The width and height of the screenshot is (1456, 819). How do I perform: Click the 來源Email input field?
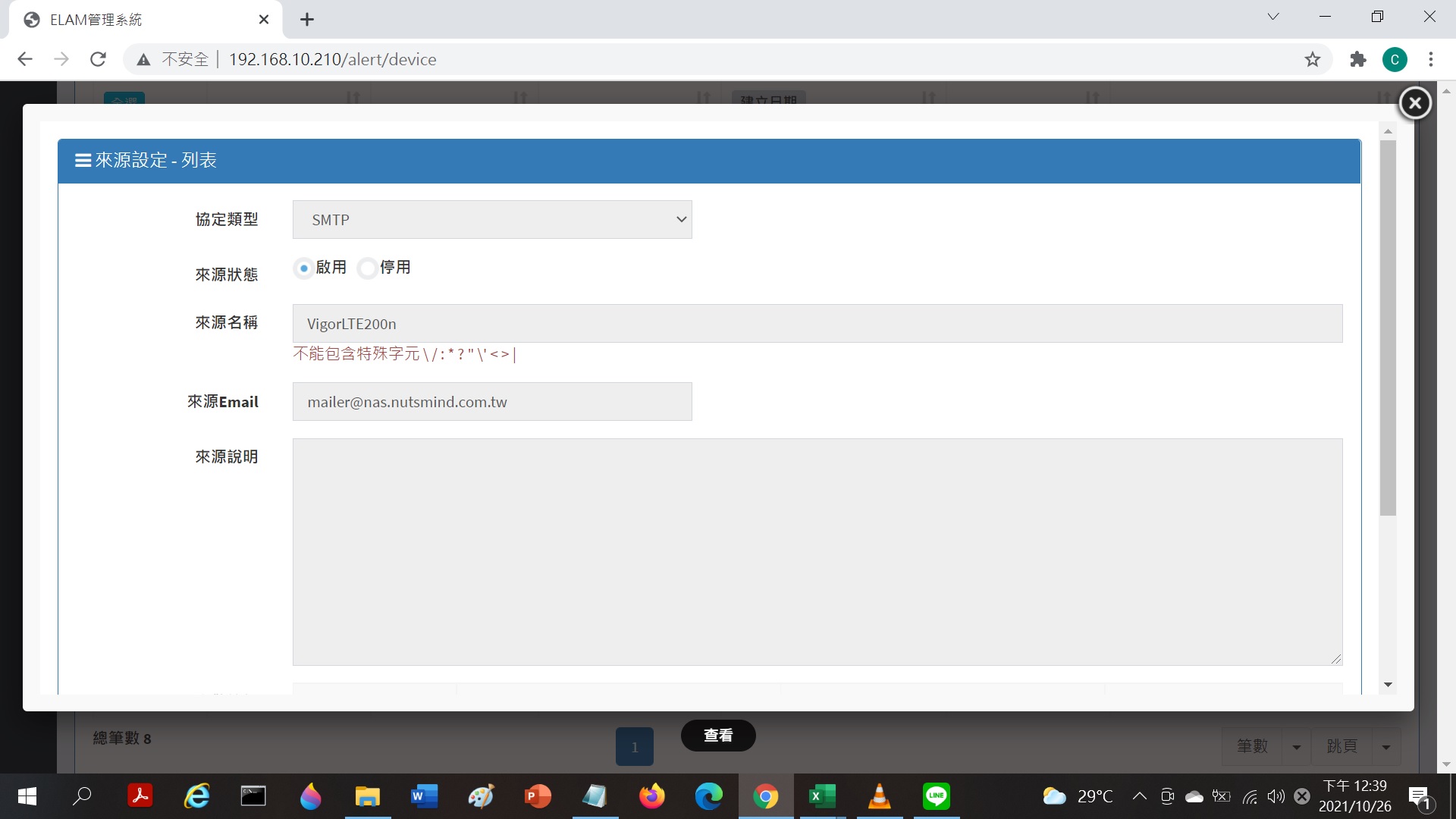coord(492,402)
